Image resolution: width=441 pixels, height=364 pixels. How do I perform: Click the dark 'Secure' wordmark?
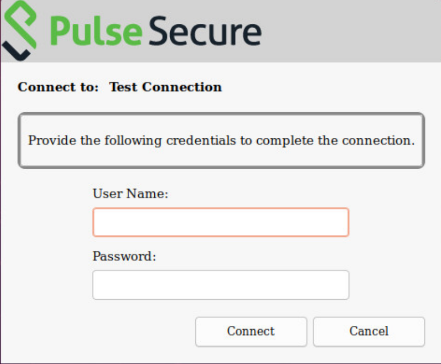[x=205, y=31]
